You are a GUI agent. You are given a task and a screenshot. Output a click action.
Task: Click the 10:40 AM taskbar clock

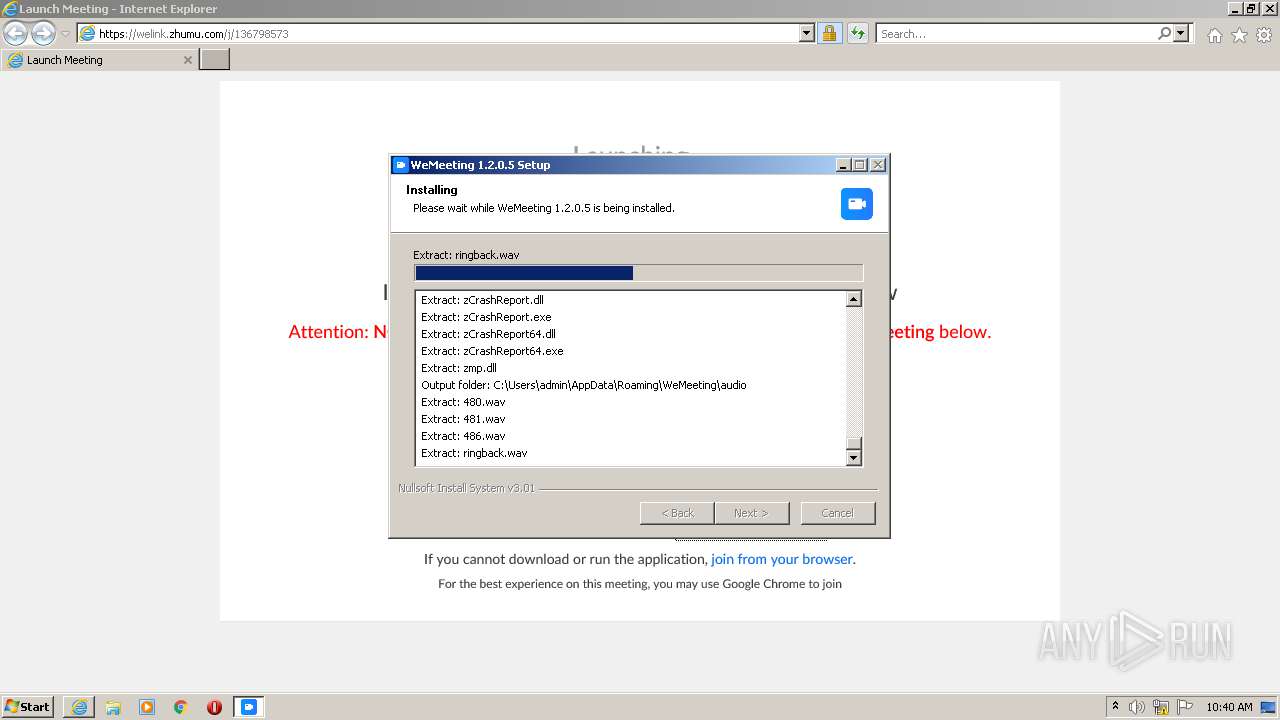(1229, 707)
